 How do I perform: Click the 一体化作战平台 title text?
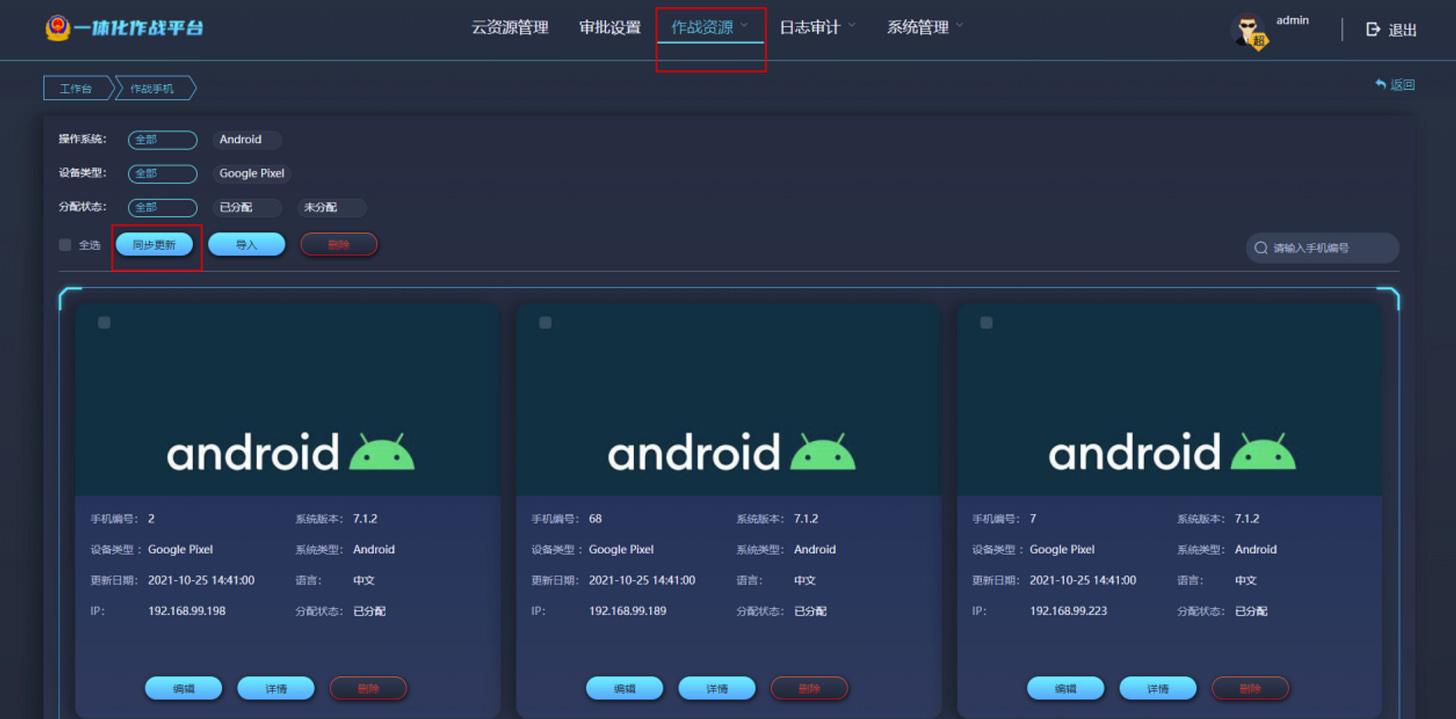tap(139, 28)
